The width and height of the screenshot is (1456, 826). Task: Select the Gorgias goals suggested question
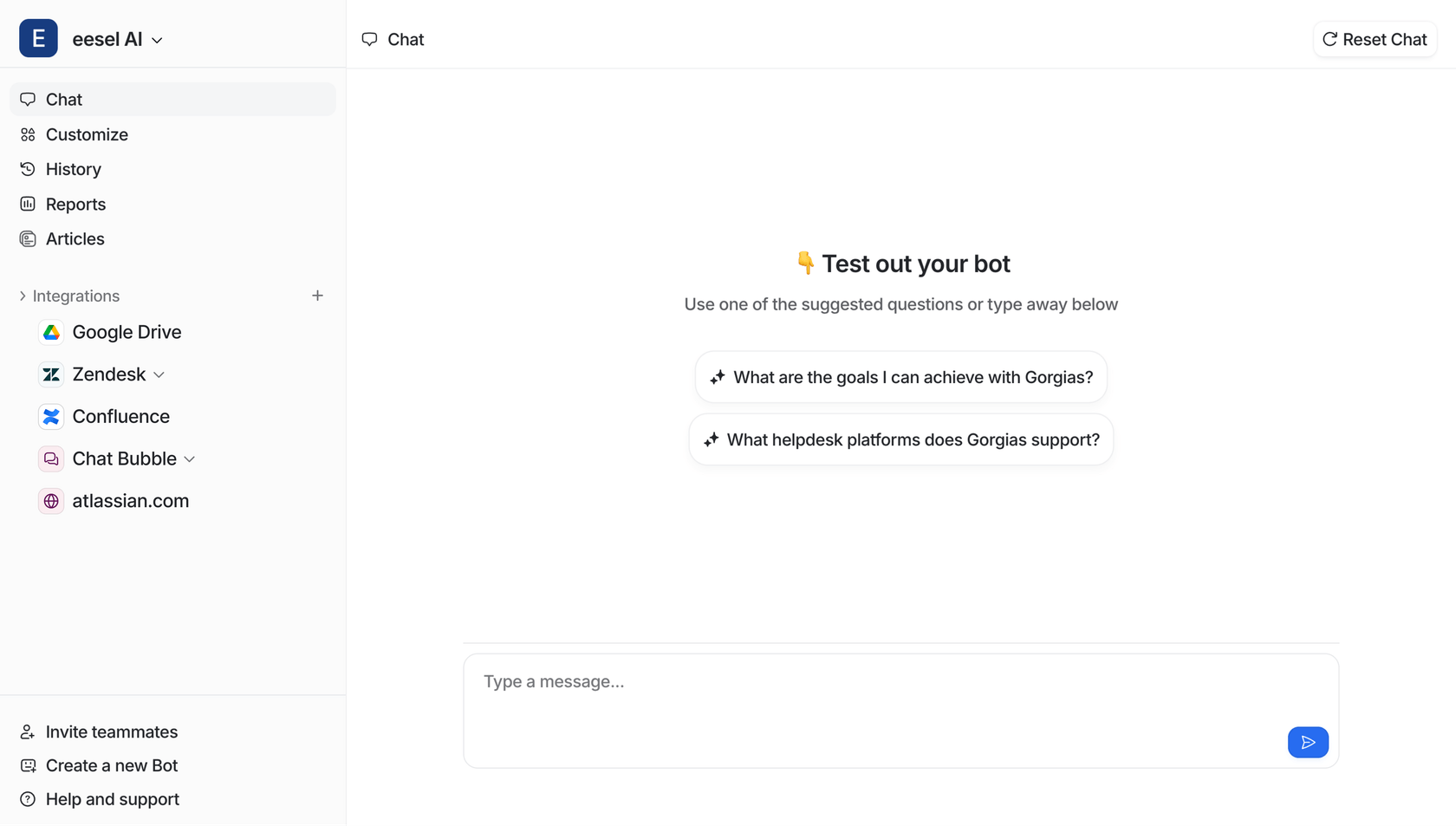[900, 377]
